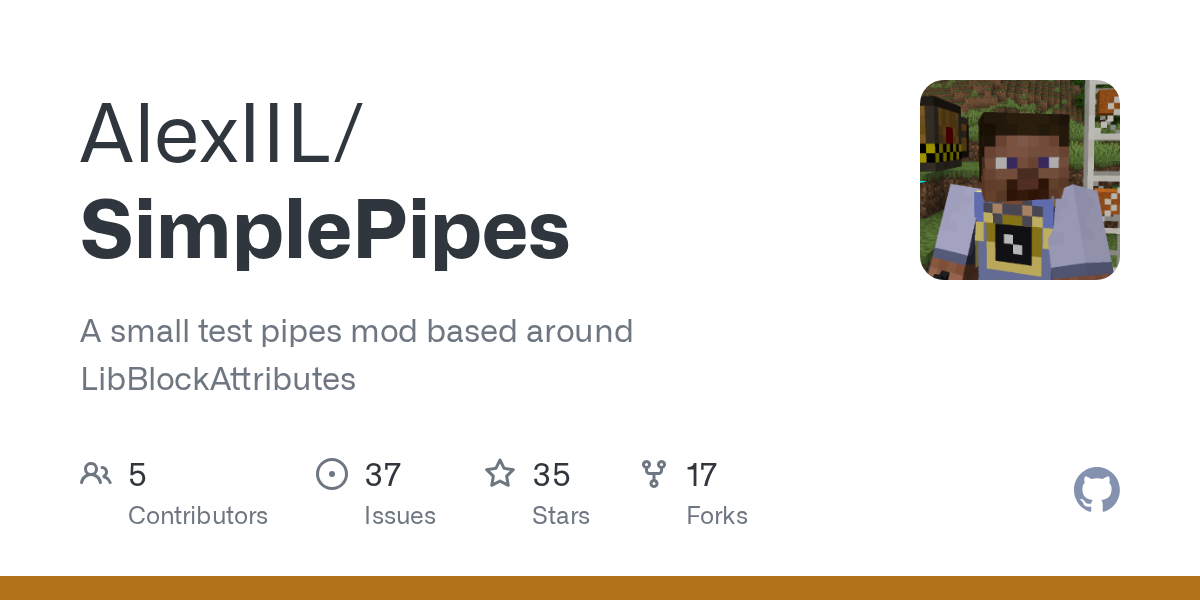The image size is (1200, 600).
Task: Click the GitHub Octocat logo
Action: click(x=1096, y=491)
